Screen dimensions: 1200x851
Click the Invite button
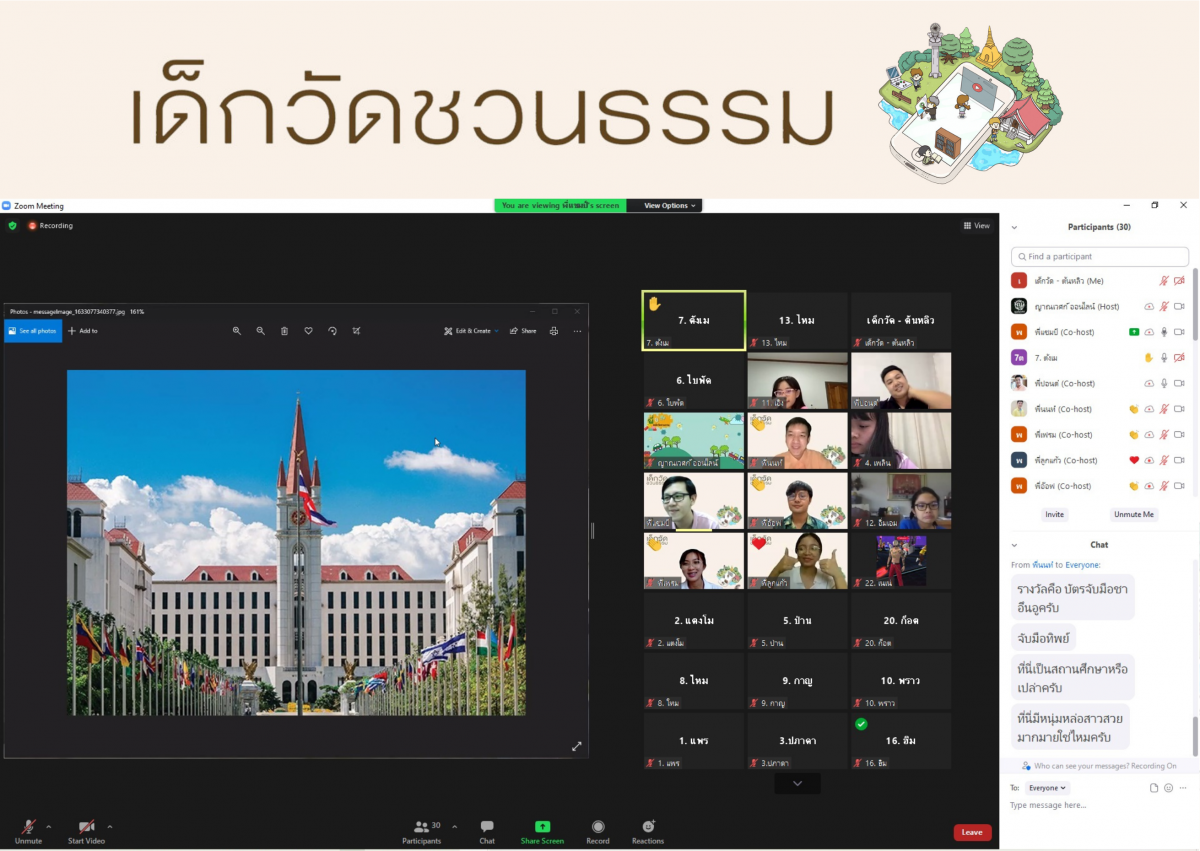1054,514
